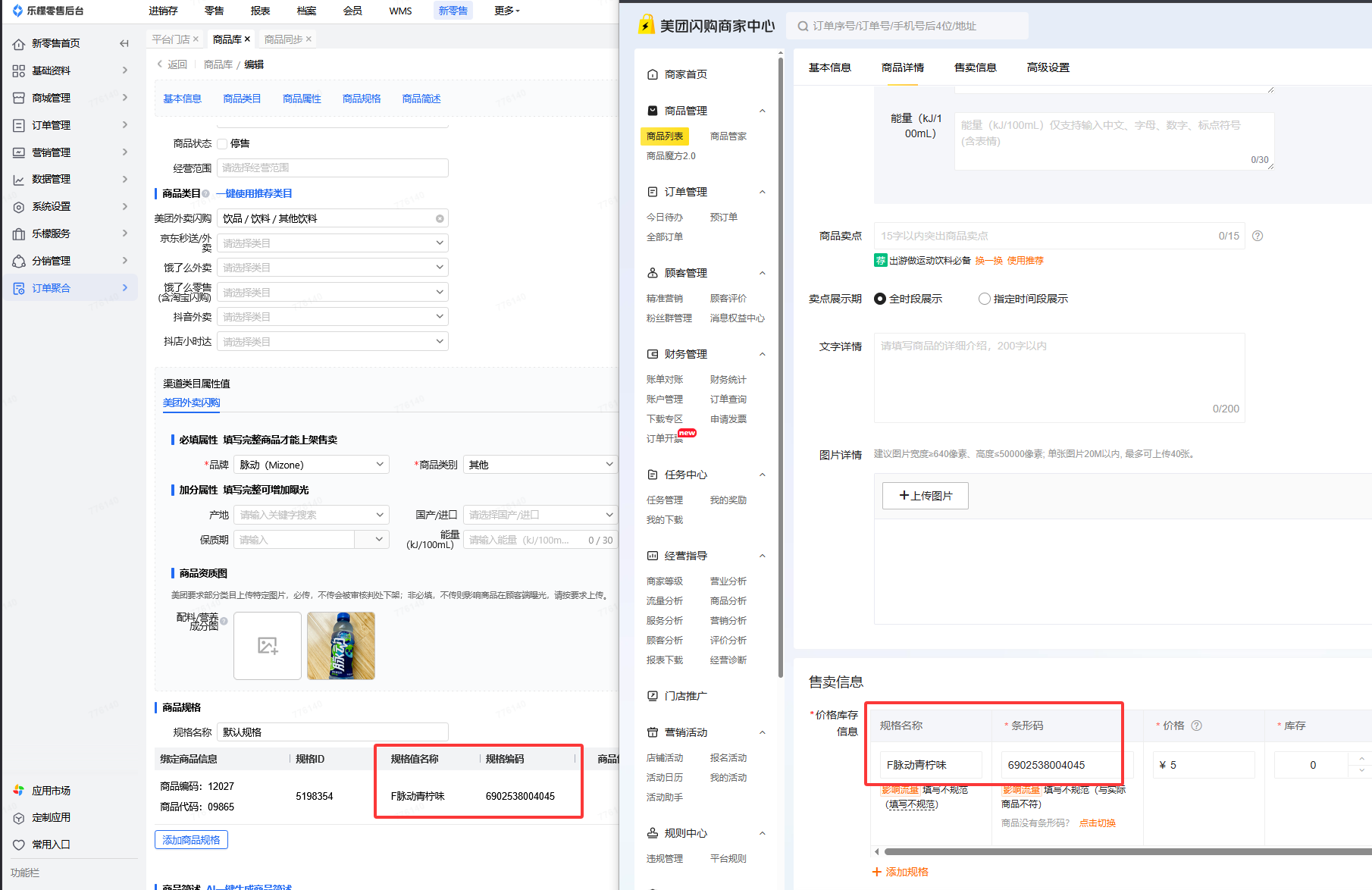
Task: Click the 文字详情 text area
Action: (x=1059, y=378)
